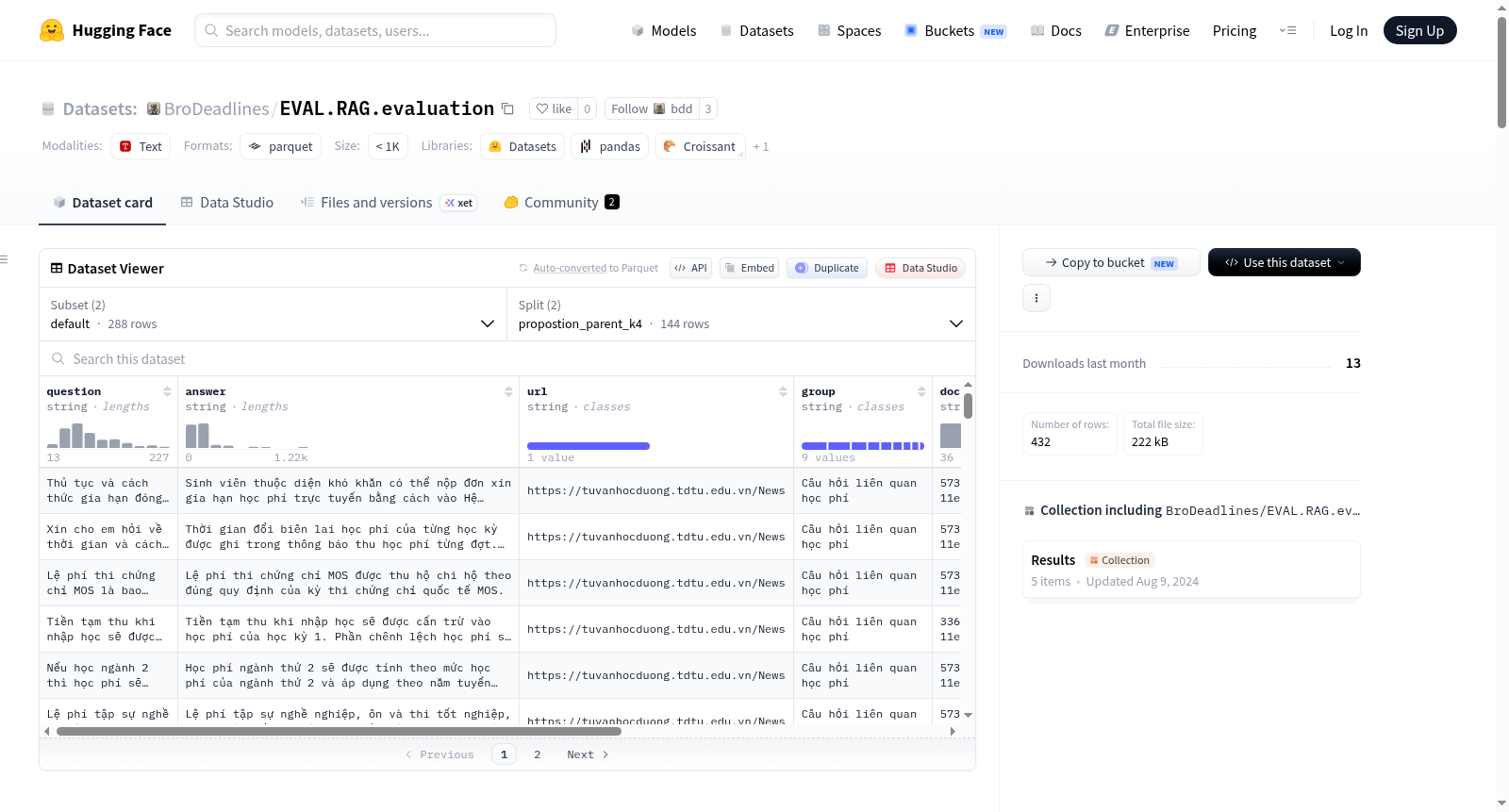The height and width of the screenshot is (812, 1509).
Task: Expand the Split propostion_parent_k4 dropdown
Action: (741, 314)
